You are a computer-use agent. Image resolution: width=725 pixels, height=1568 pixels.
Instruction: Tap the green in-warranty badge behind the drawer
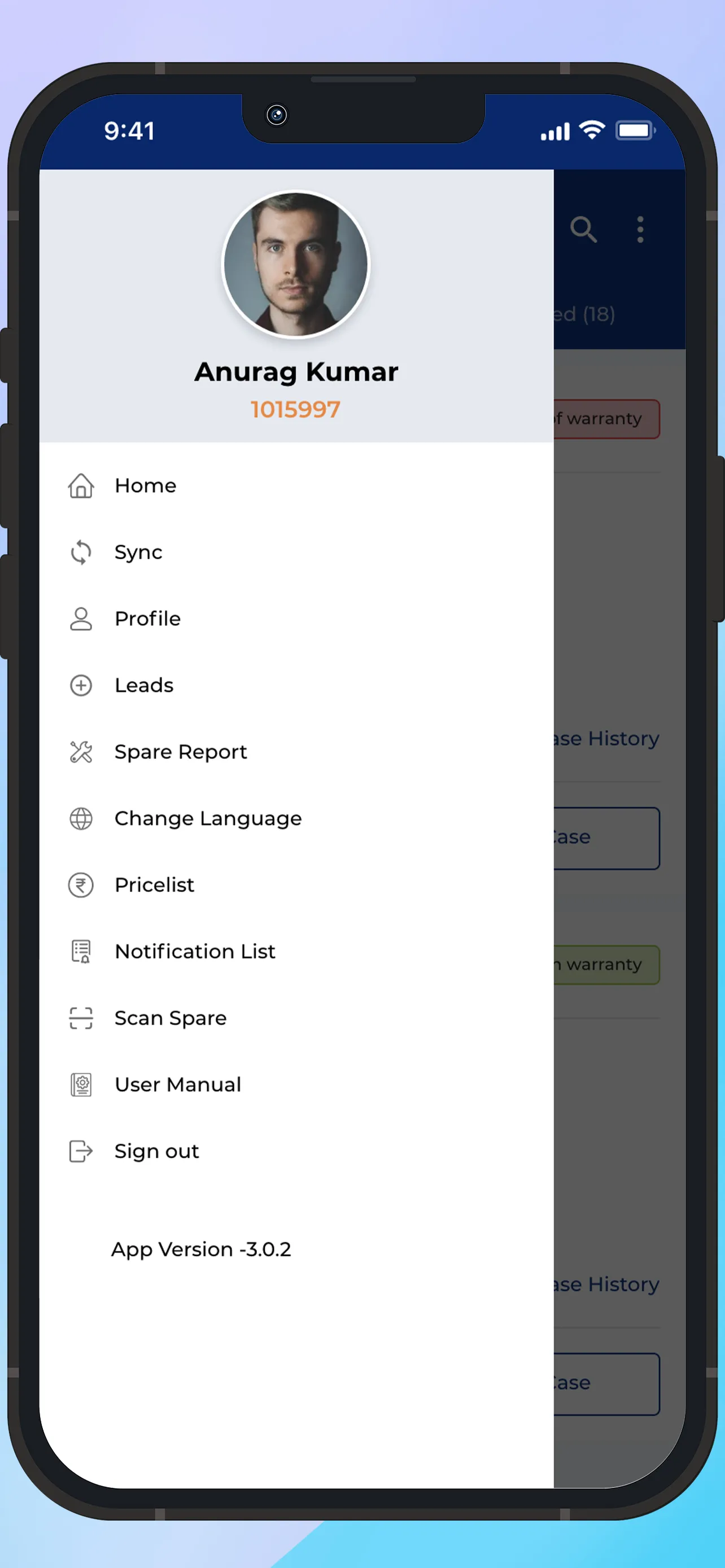coord(606,965)
